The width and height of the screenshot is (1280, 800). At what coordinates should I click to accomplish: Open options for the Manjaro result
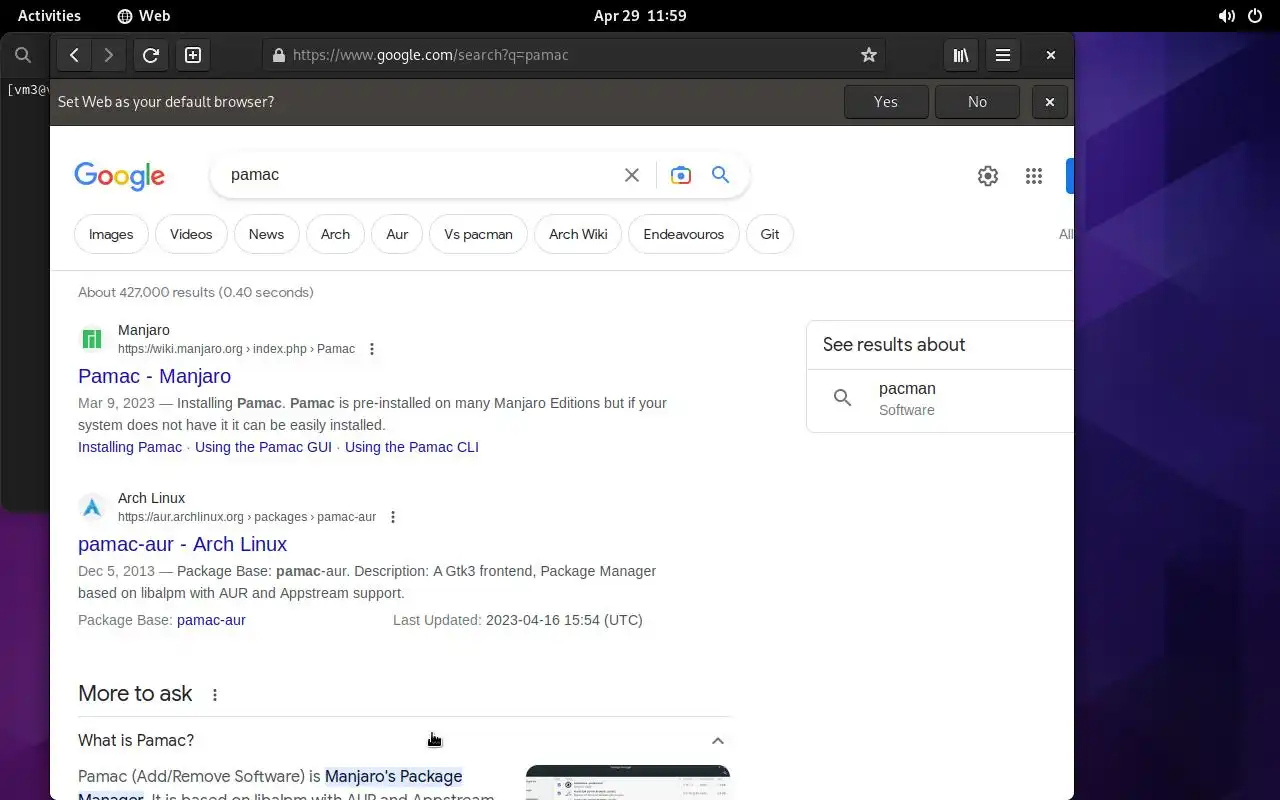pos(372,349)
